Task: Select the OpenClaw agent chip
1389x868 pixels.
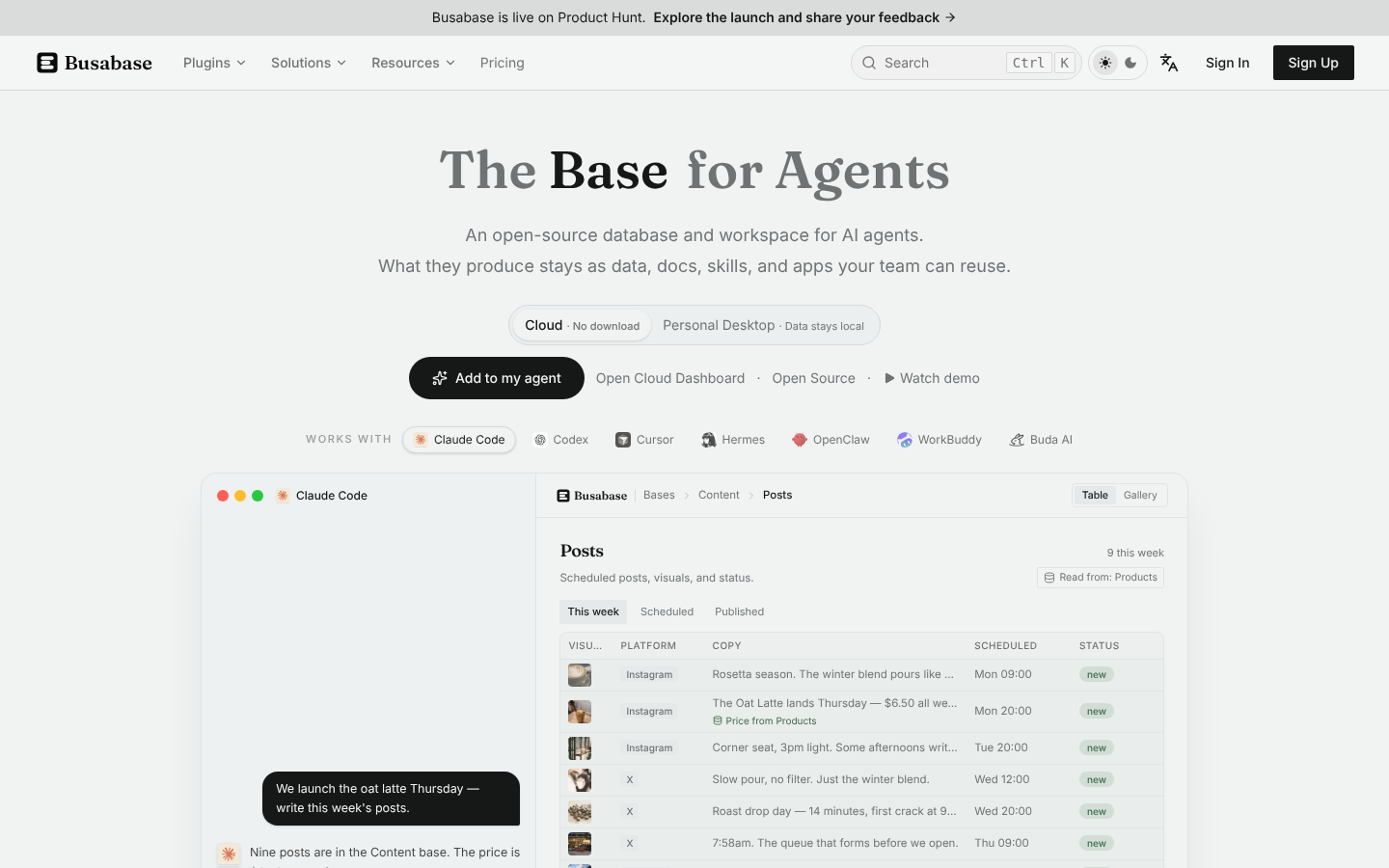Action: [x=831, y=440]
